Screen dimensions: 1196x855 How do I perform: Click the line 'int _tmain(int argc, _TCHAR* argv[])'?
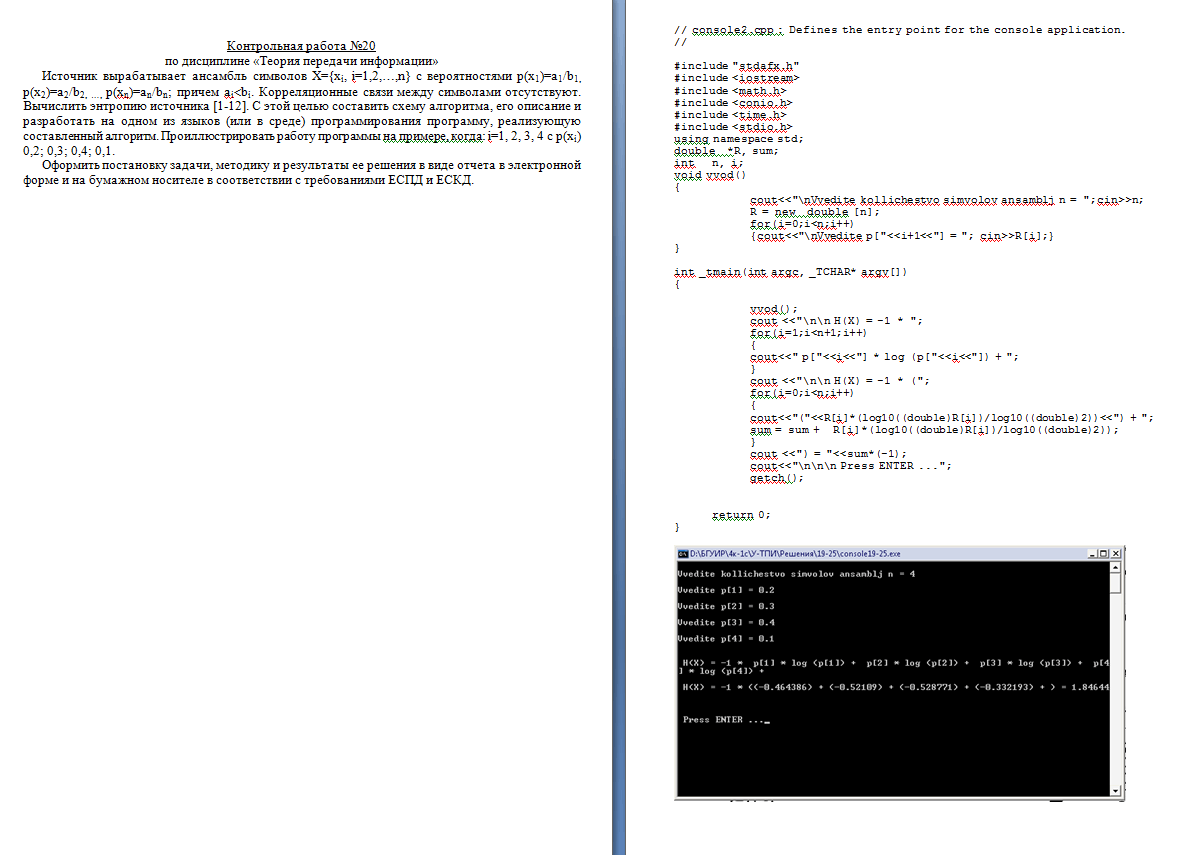790,272
